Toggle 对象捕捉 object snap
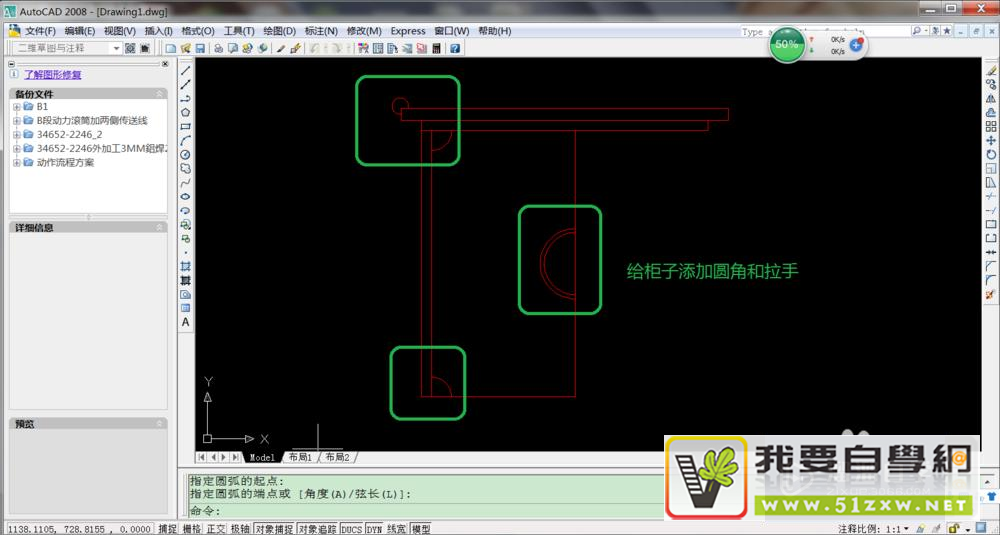Viewport: 1000px width, 535px height. pyautogui.click(x=274, y=529)
